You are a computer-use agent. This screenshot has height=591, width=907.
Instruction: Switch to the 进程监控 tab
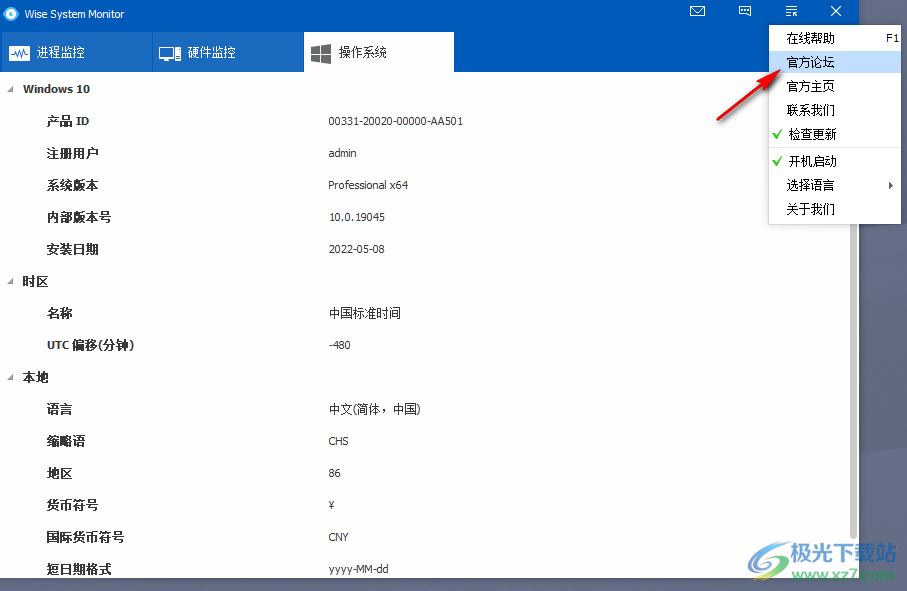76,52
